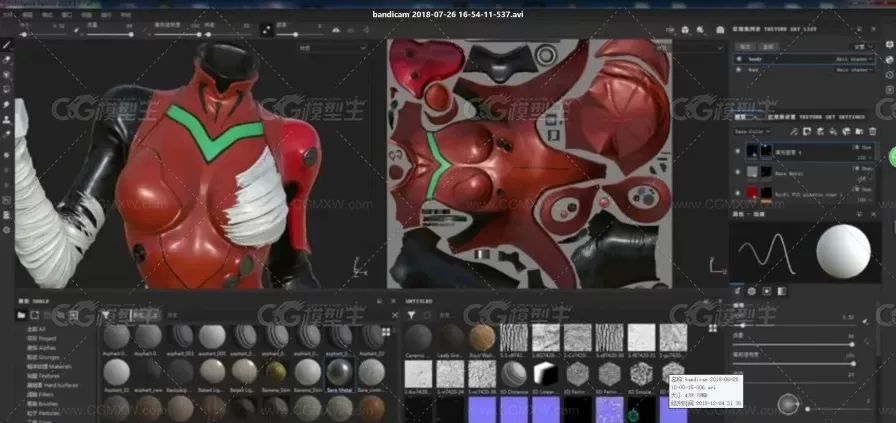Hide the Scifi PVC plastic layer
The height and width of the screenshot is (423, 896).
coord(738,192)
